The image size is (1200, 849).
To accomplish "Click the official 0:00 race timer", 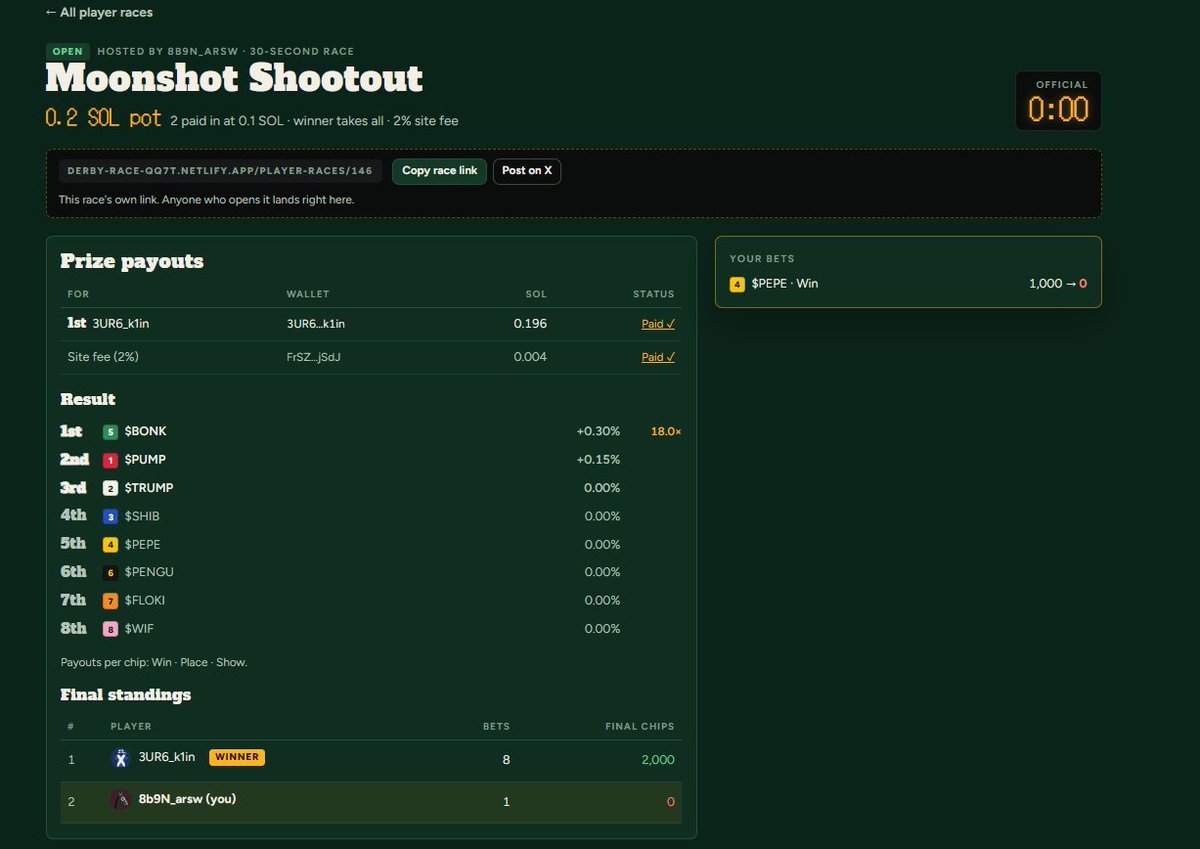I will (1059, 101).
